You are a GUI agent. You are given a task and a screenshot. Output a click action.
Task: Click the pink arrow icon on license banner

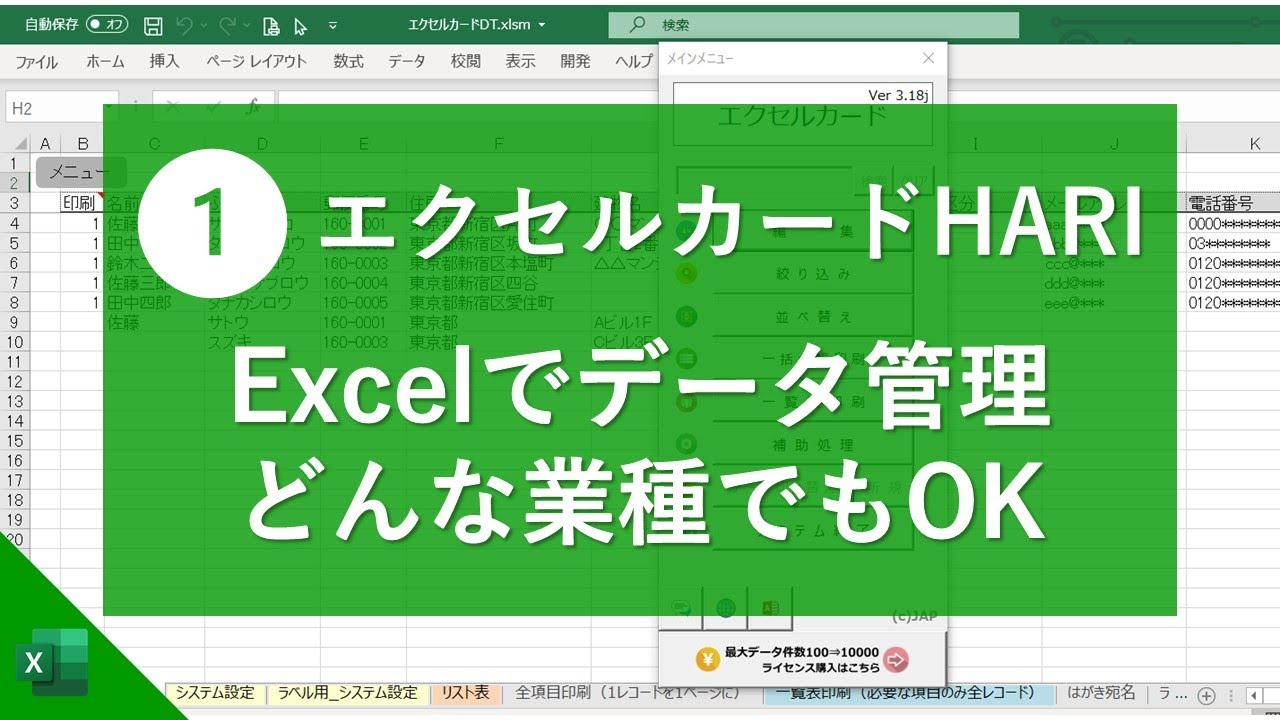(897, 659)
